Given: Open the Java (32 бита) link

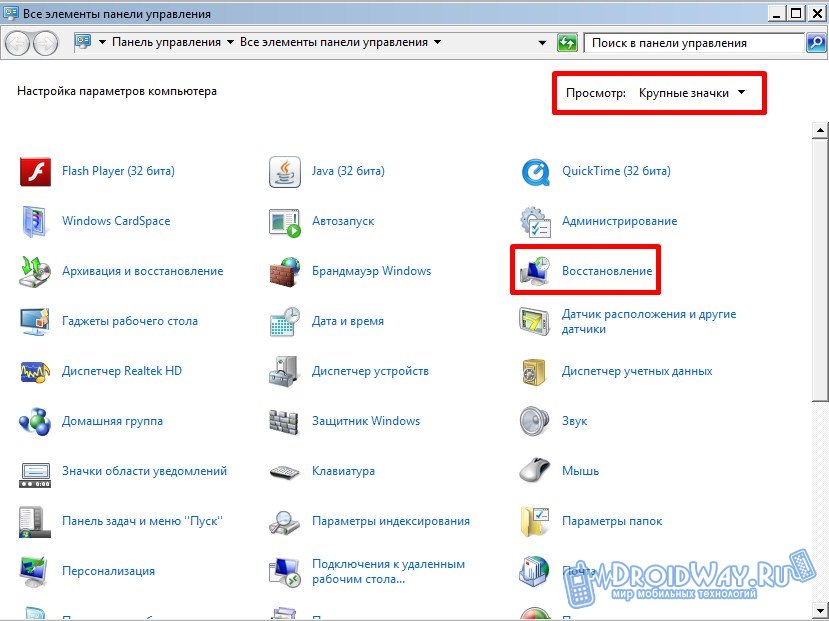Looking at the screenshot, I should click(348, 171).
